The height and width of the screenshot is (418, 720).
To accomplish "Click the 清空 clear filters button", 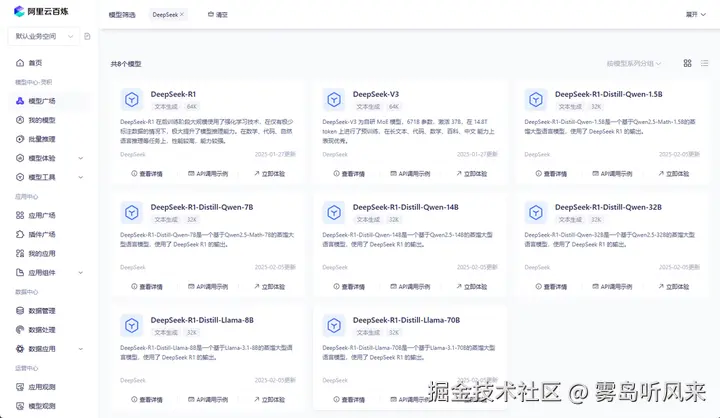I will pyautogui.click(x=218, y=15).
